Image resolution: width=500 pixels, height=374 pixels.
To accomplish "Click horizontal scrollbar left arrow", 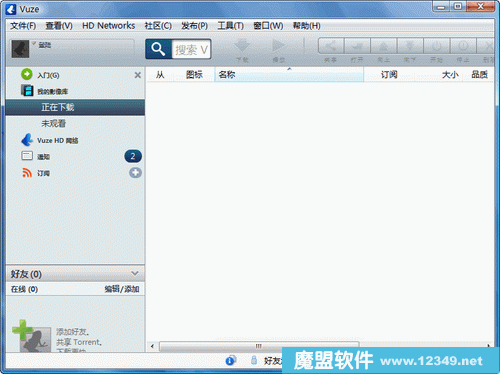I will coord(152,346).
